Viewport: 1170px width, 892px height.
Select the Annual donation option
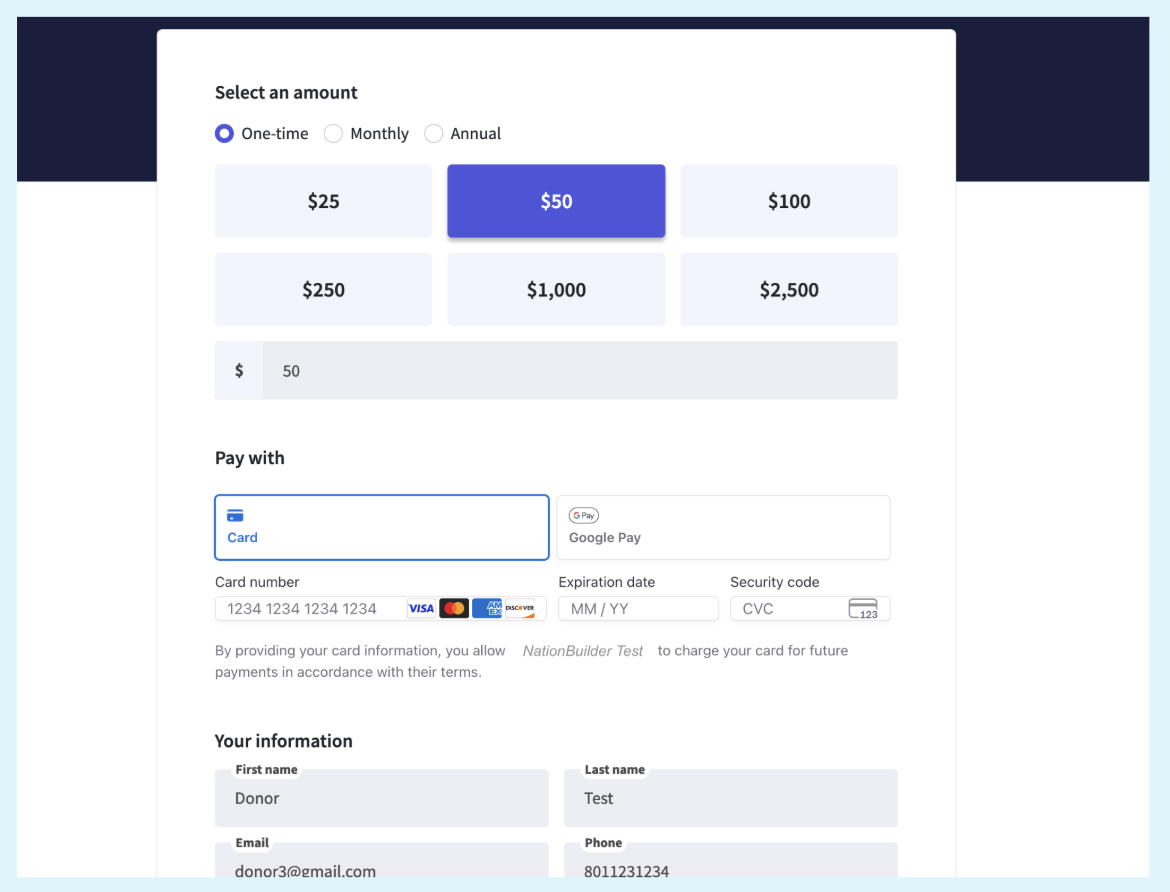click(x=434, y=134)
